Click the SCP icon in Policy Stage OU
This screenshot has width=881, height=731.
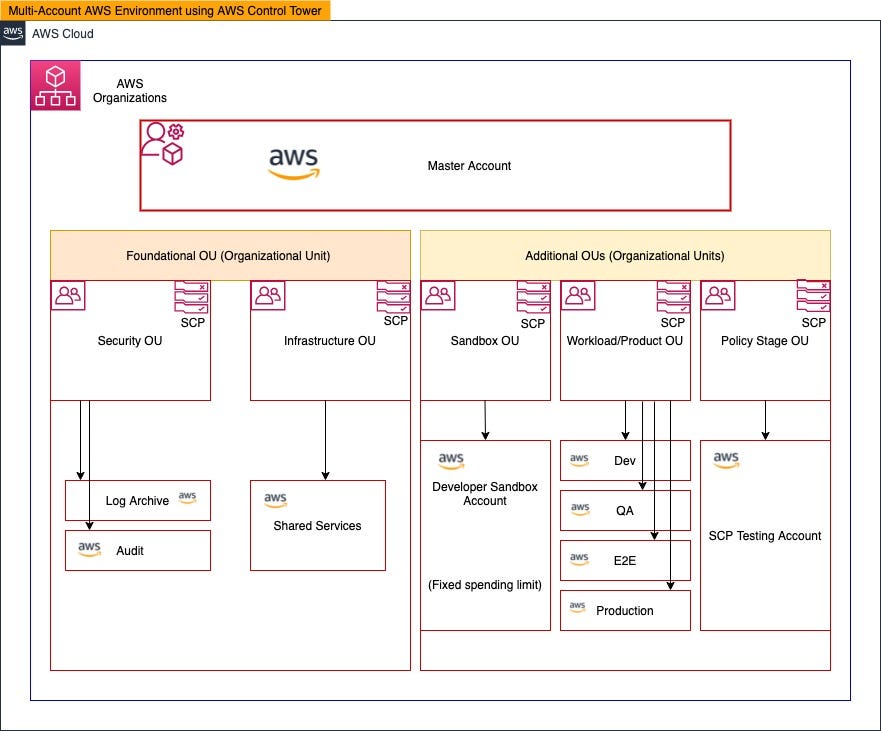[x=813, y=298]
